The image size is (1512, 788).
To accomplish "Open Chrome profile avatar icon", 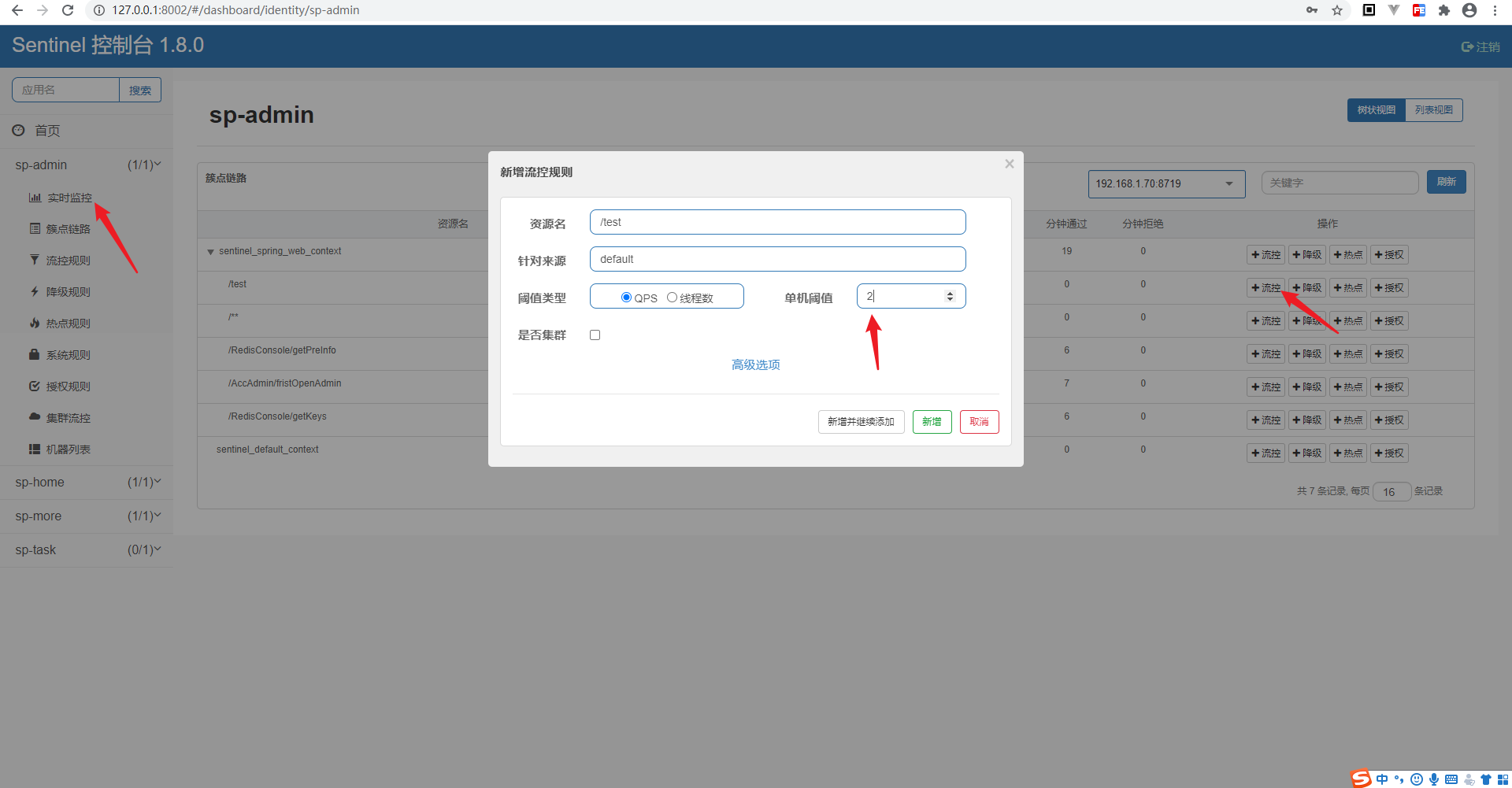I will point(1469,10).
